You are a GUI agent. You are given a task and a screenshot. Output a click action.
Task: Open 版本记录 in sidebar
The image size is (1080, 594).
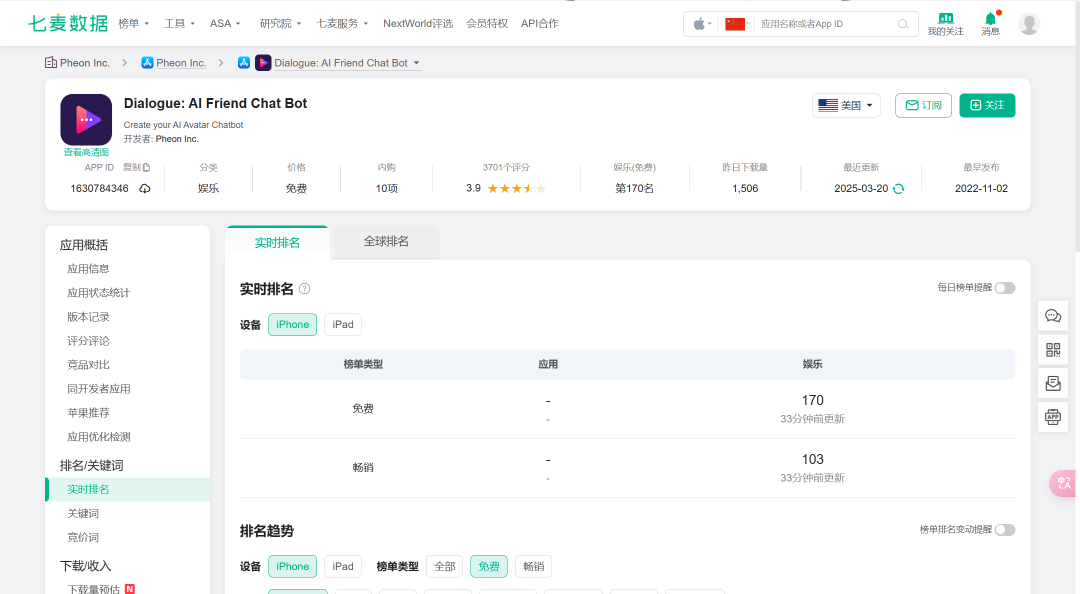(88, 317)
